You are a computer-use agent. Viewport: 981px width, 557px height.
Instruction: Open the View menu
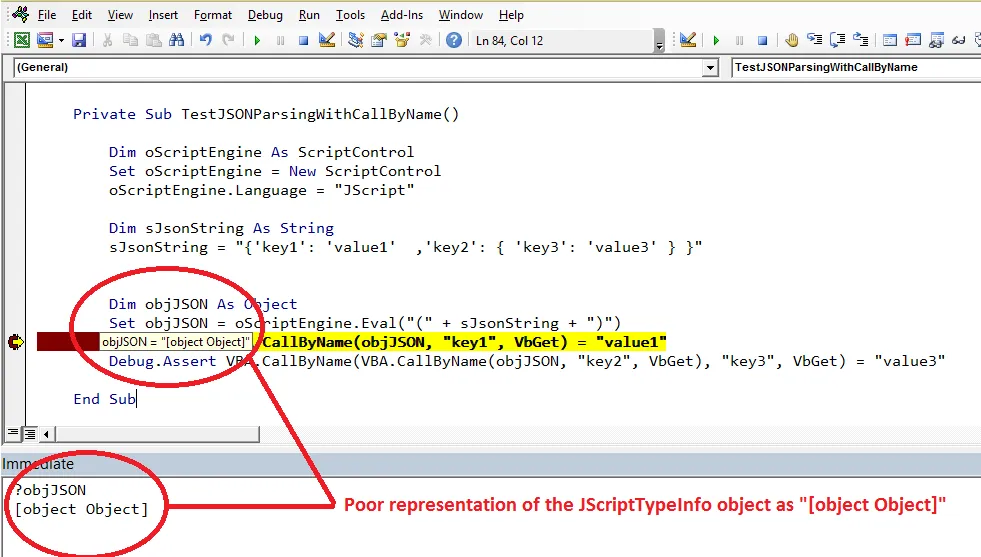point(120,15)
